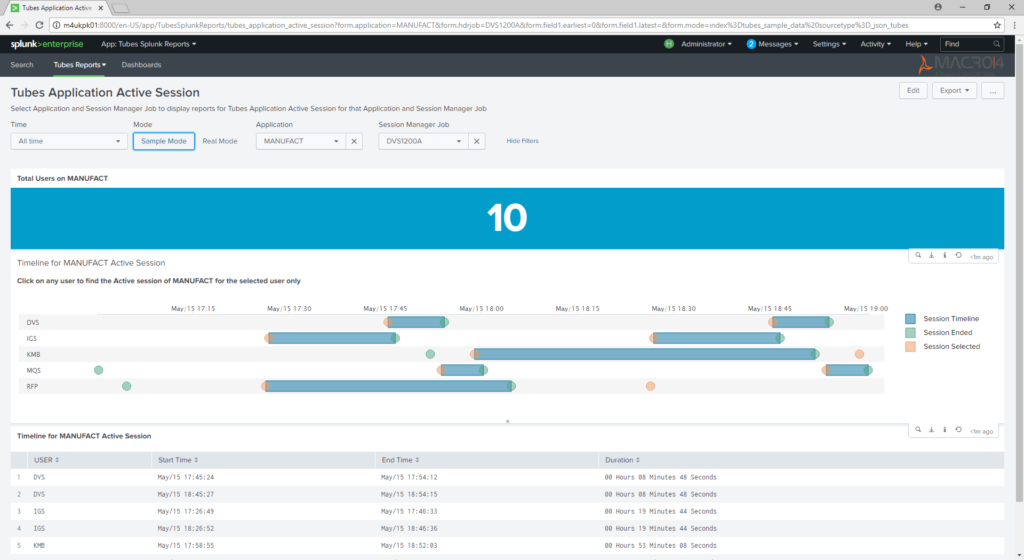Show info for the timeline chart panel
Image resolution: width=1024 pixels, height=560 pixels.
[945, 255]
